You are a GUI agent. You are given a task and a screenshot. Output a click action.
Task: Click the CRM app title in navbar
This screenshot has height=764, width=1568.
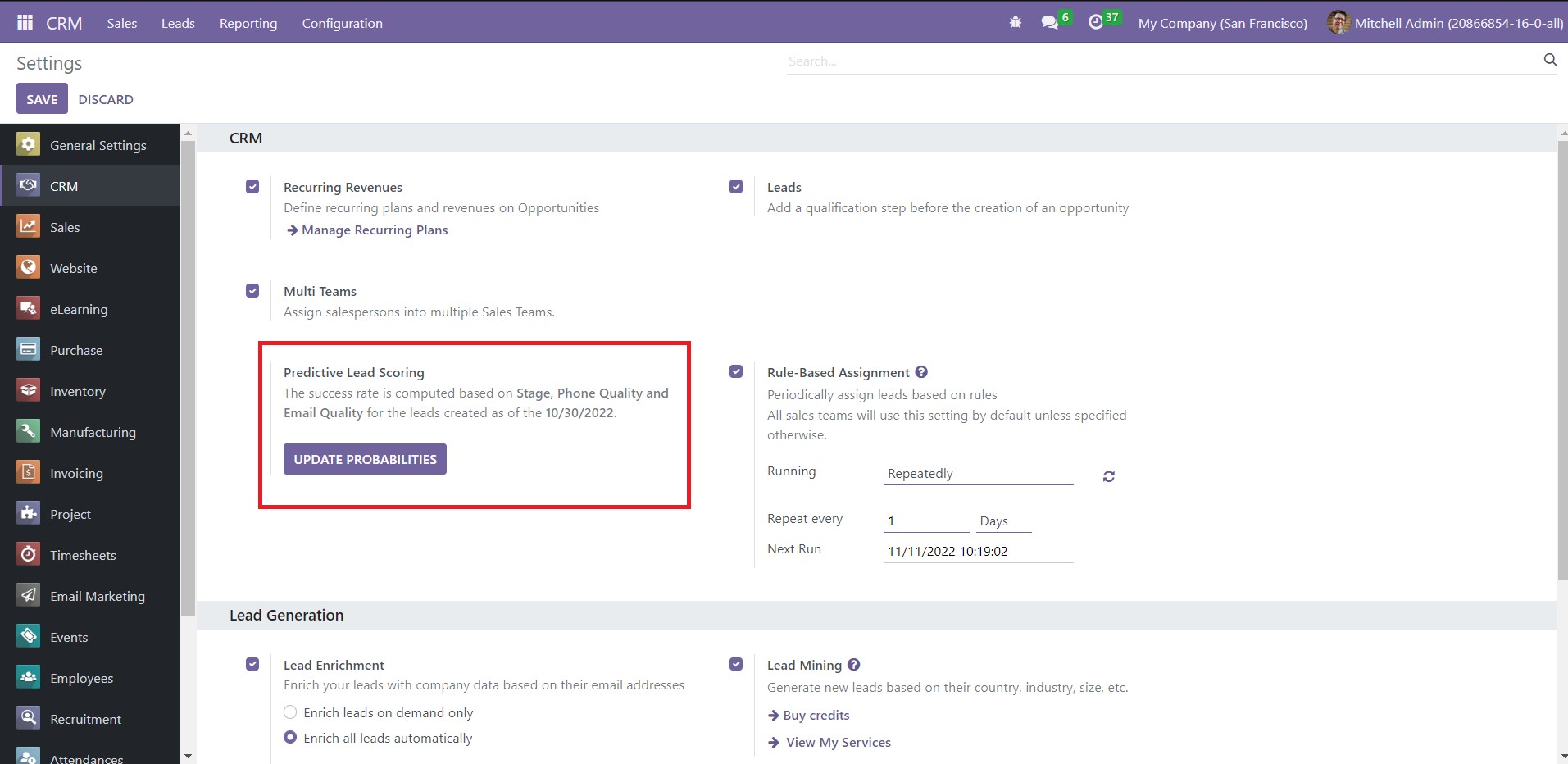click(64, 23)
